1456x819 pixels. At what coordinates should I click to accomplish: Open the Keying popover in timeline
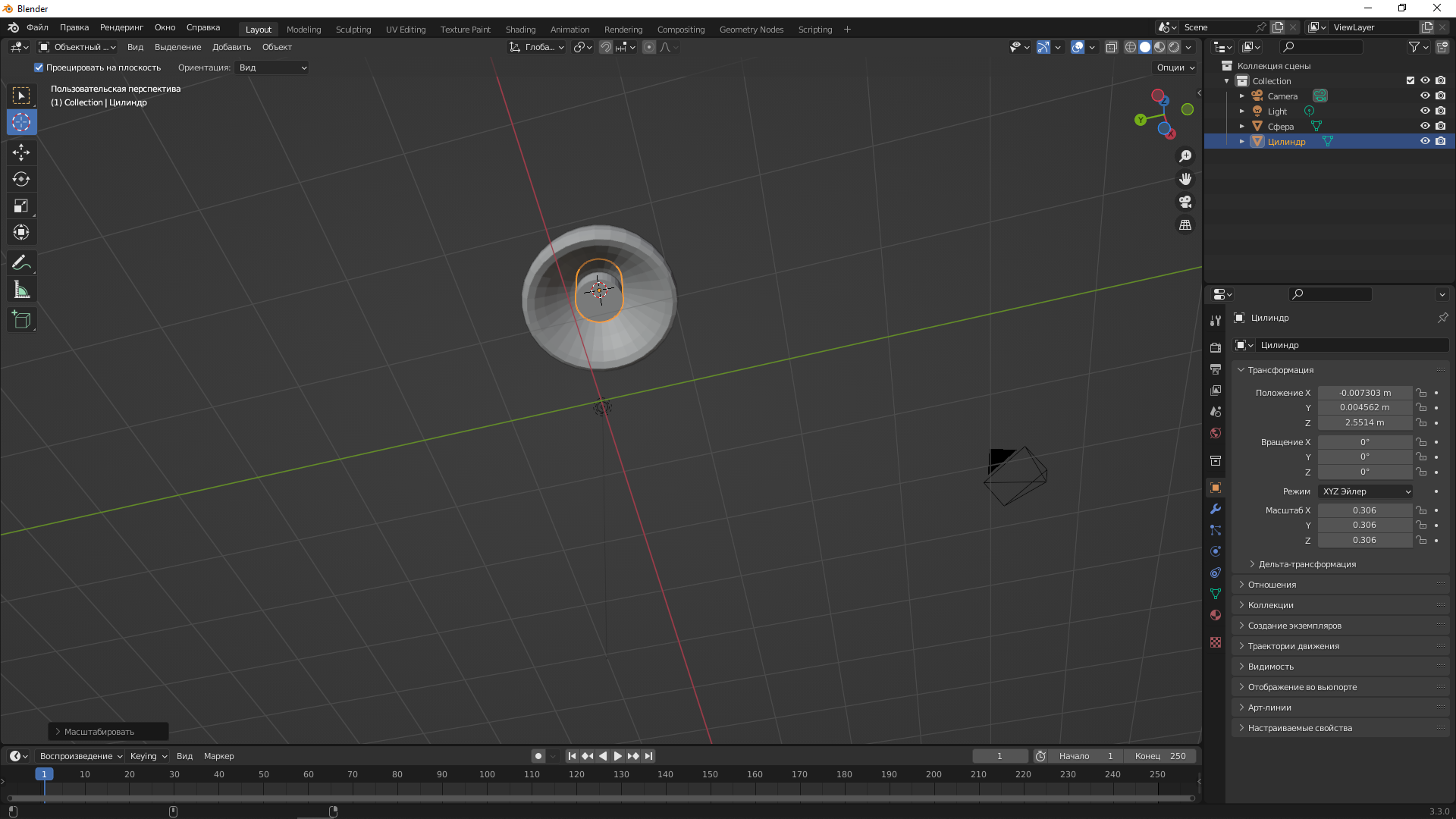[x=149, y=756]
